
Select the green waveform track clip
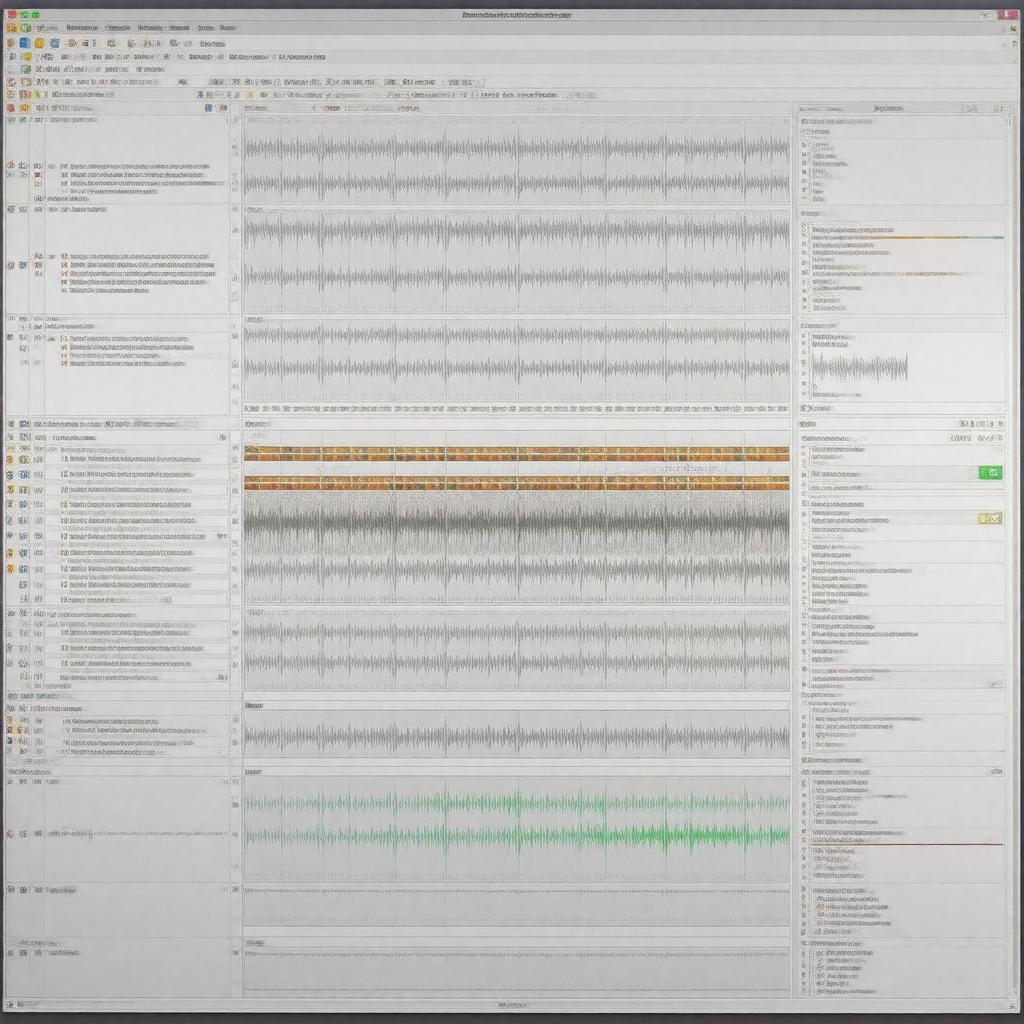tap(515, 820)
